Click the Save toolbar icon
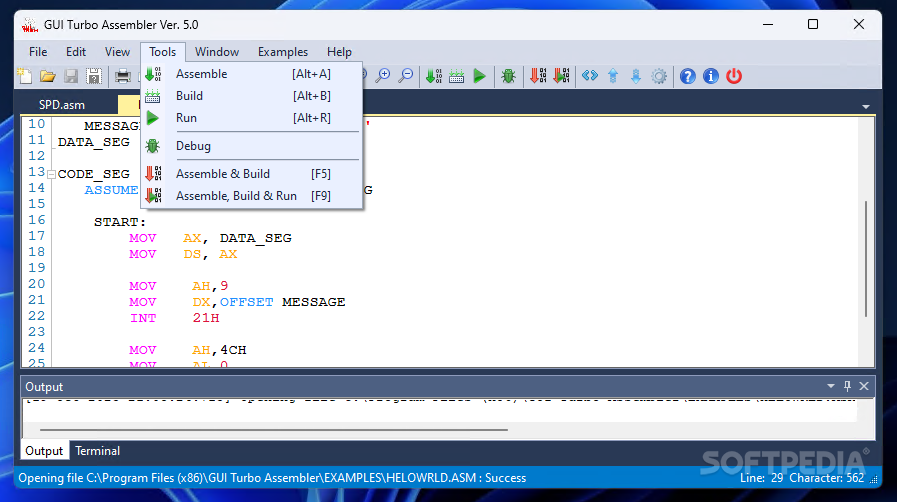This screenshot has height=502, width=897. (x=71, y=75)
